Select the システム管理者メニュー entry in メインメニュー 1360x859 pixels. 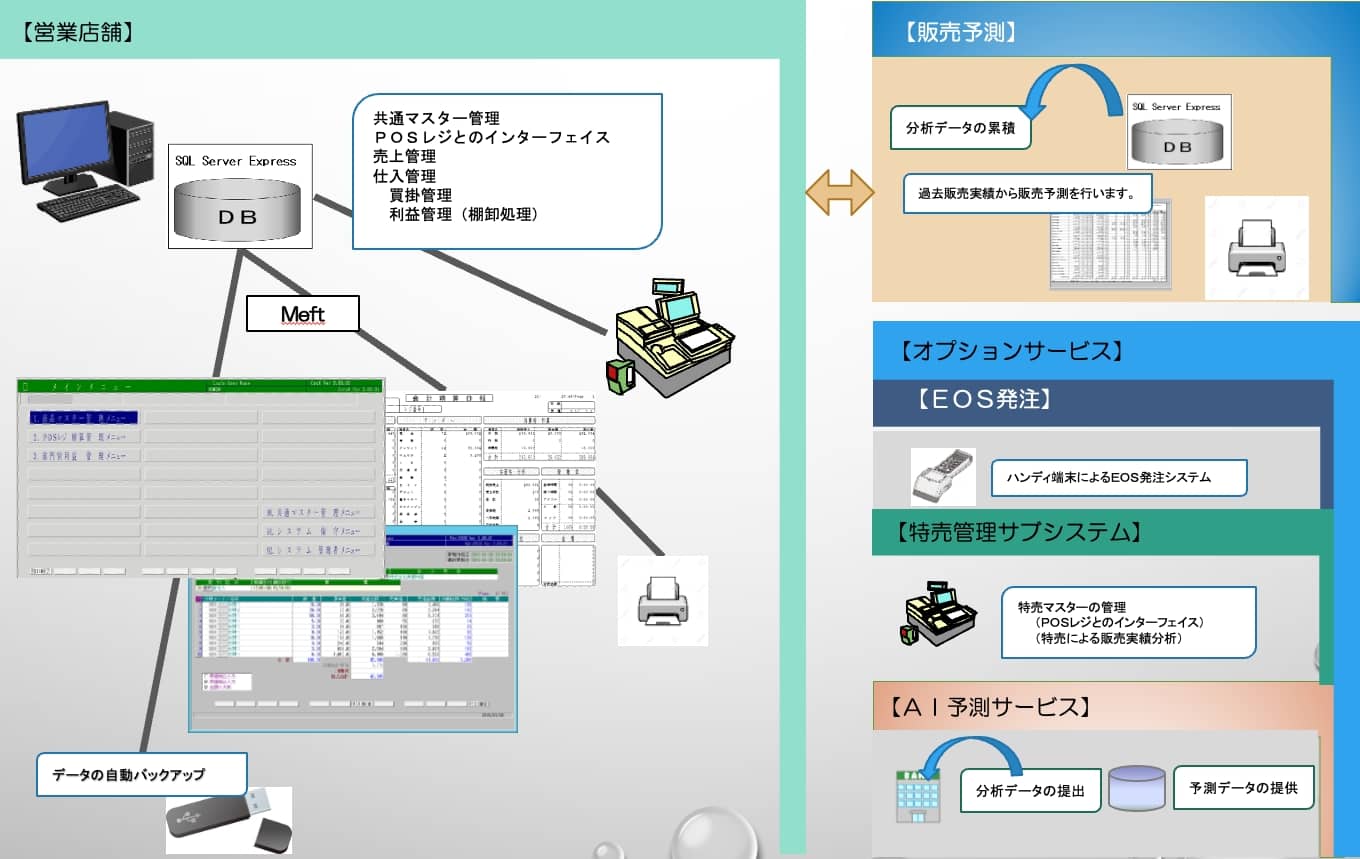point(319,550)
